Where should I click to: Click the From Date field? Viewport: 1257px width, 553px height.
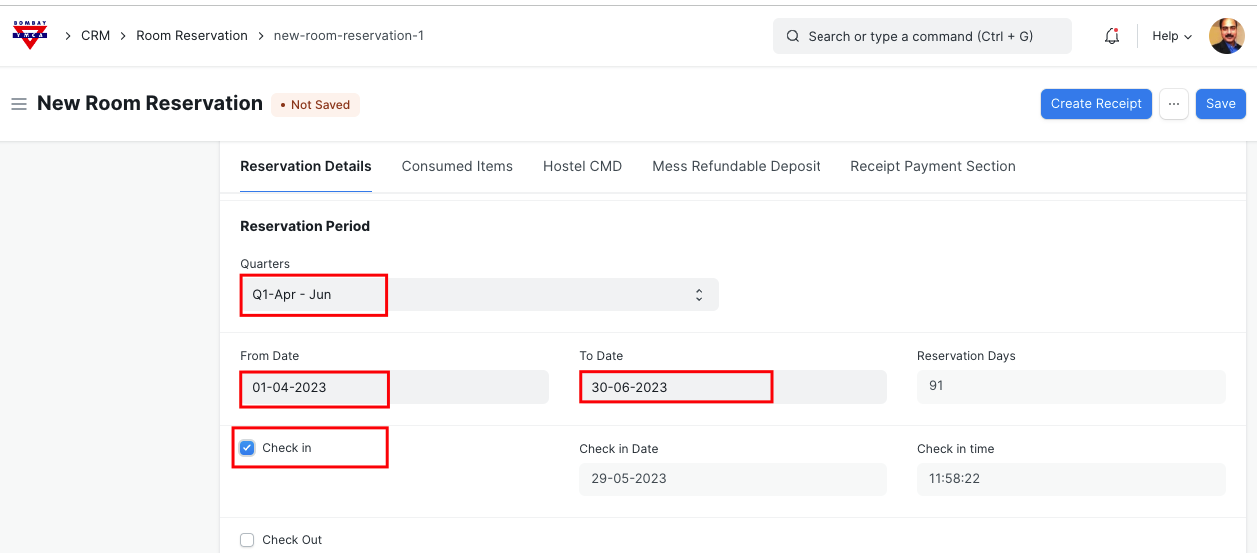[394, 387]
